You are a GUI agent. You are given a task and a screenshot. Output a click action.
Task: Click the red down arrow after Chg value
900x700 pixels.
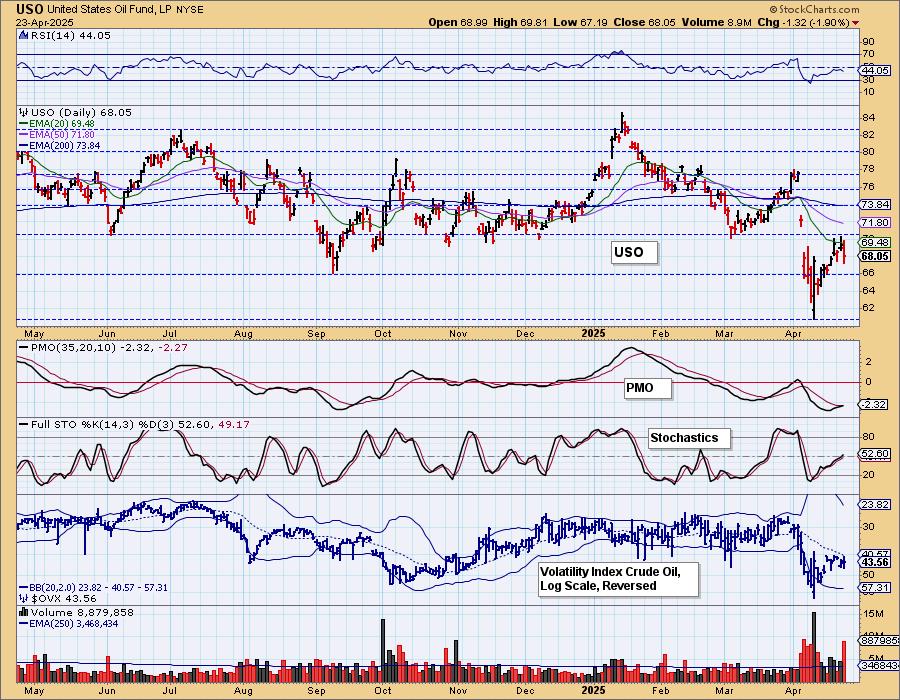click(856, 22)
